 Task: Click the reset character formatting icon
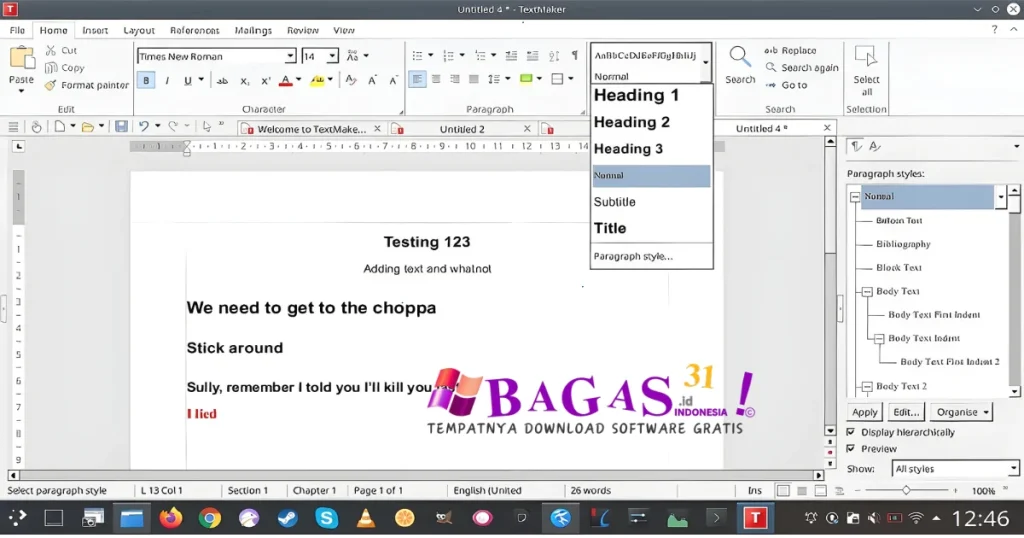click(351, 80)
